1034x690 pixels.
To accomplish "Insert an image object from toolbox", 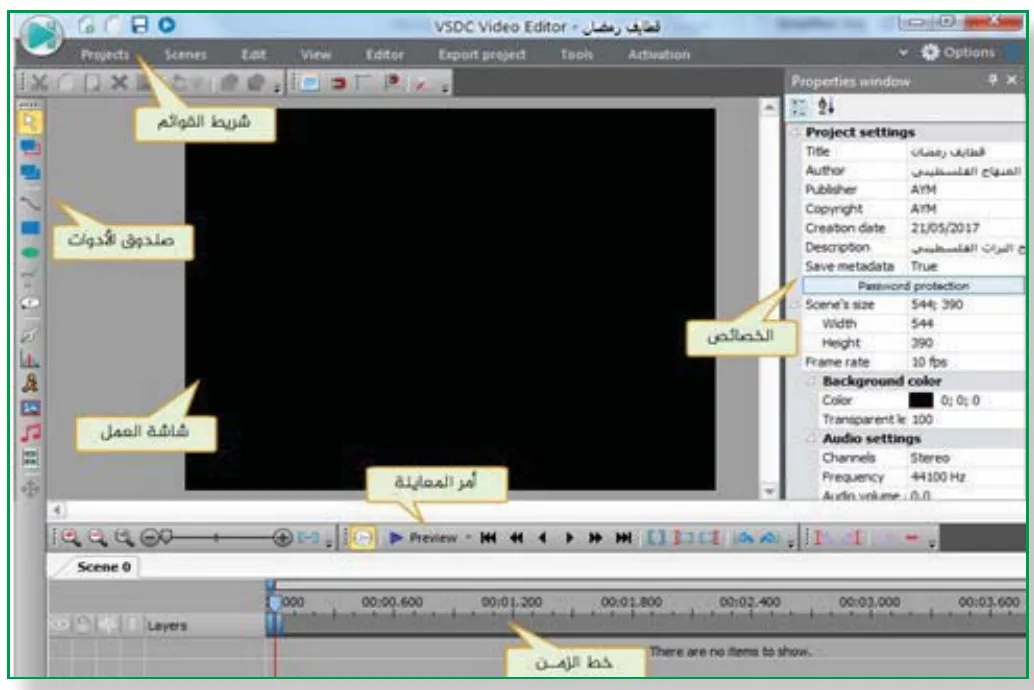I will point(30,408).
